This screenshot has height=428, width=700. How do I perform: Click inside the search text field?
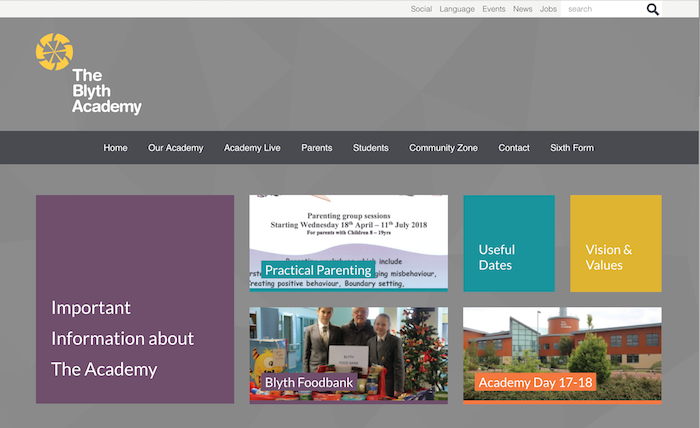coord(600,9)
